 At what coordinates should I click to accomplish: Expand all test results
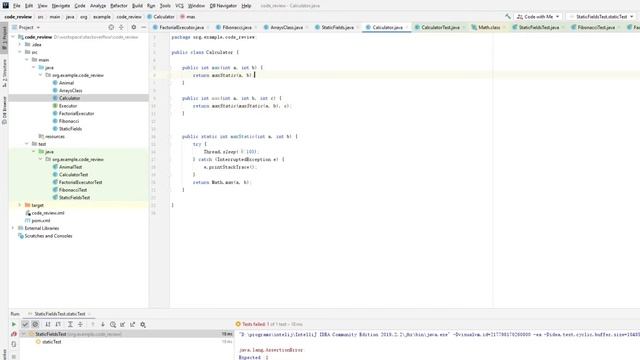point(70,324)
